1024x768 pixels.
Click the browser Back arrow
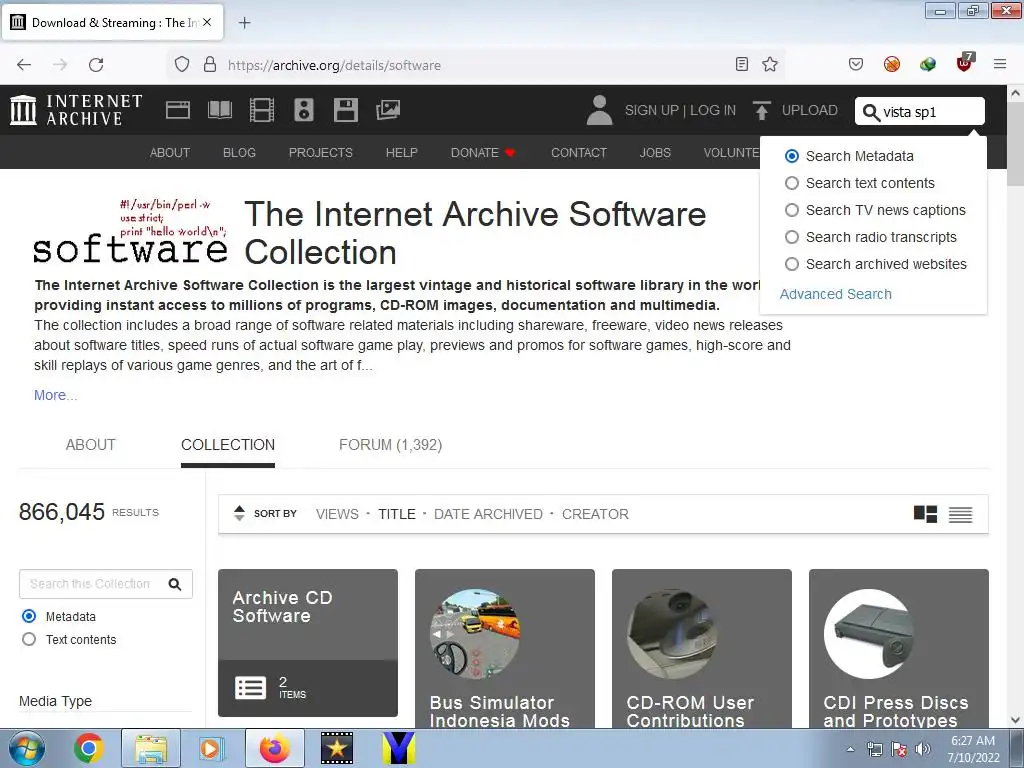coord(24,65)
